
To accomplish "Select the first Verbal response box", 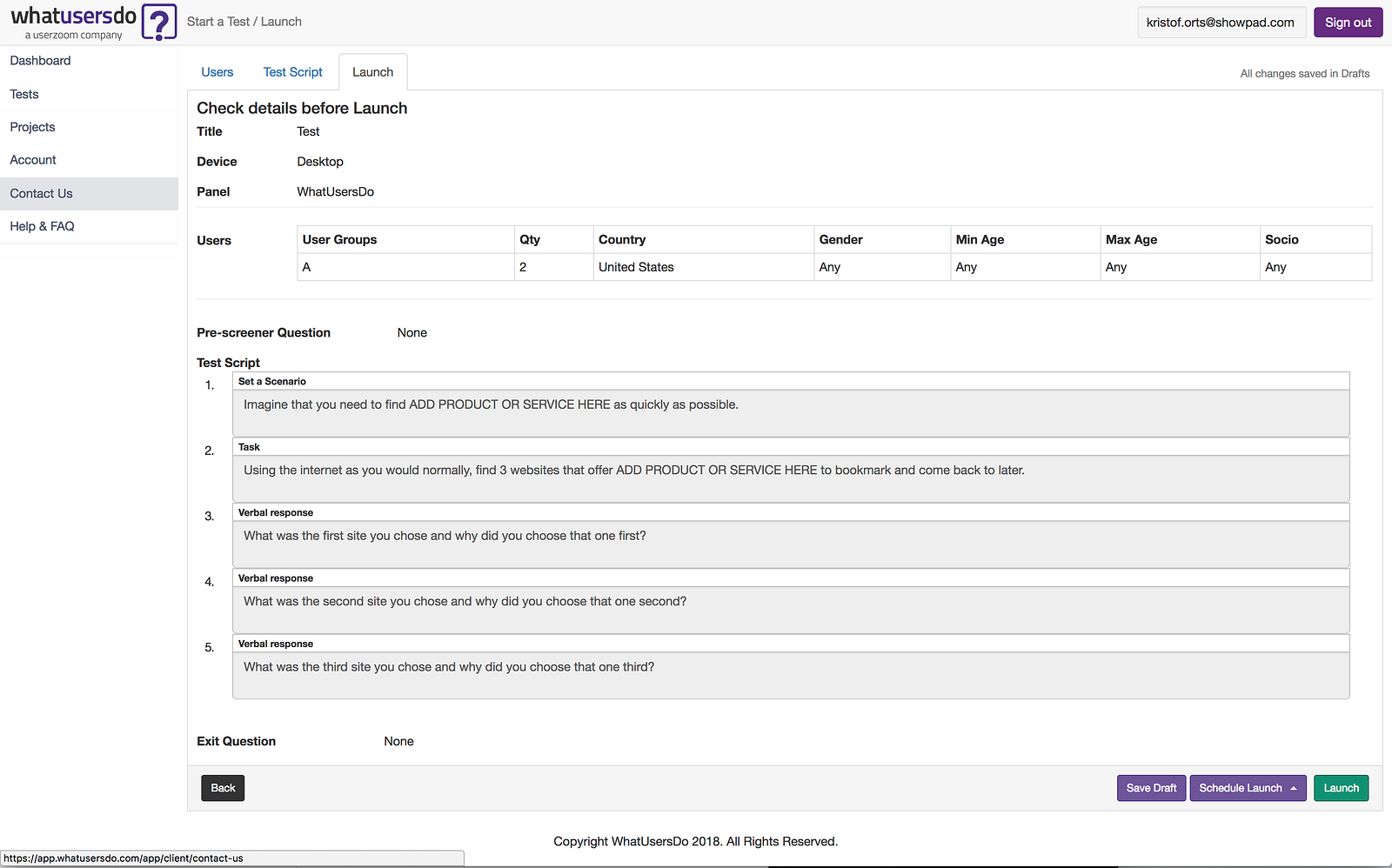I will (790, 544).
